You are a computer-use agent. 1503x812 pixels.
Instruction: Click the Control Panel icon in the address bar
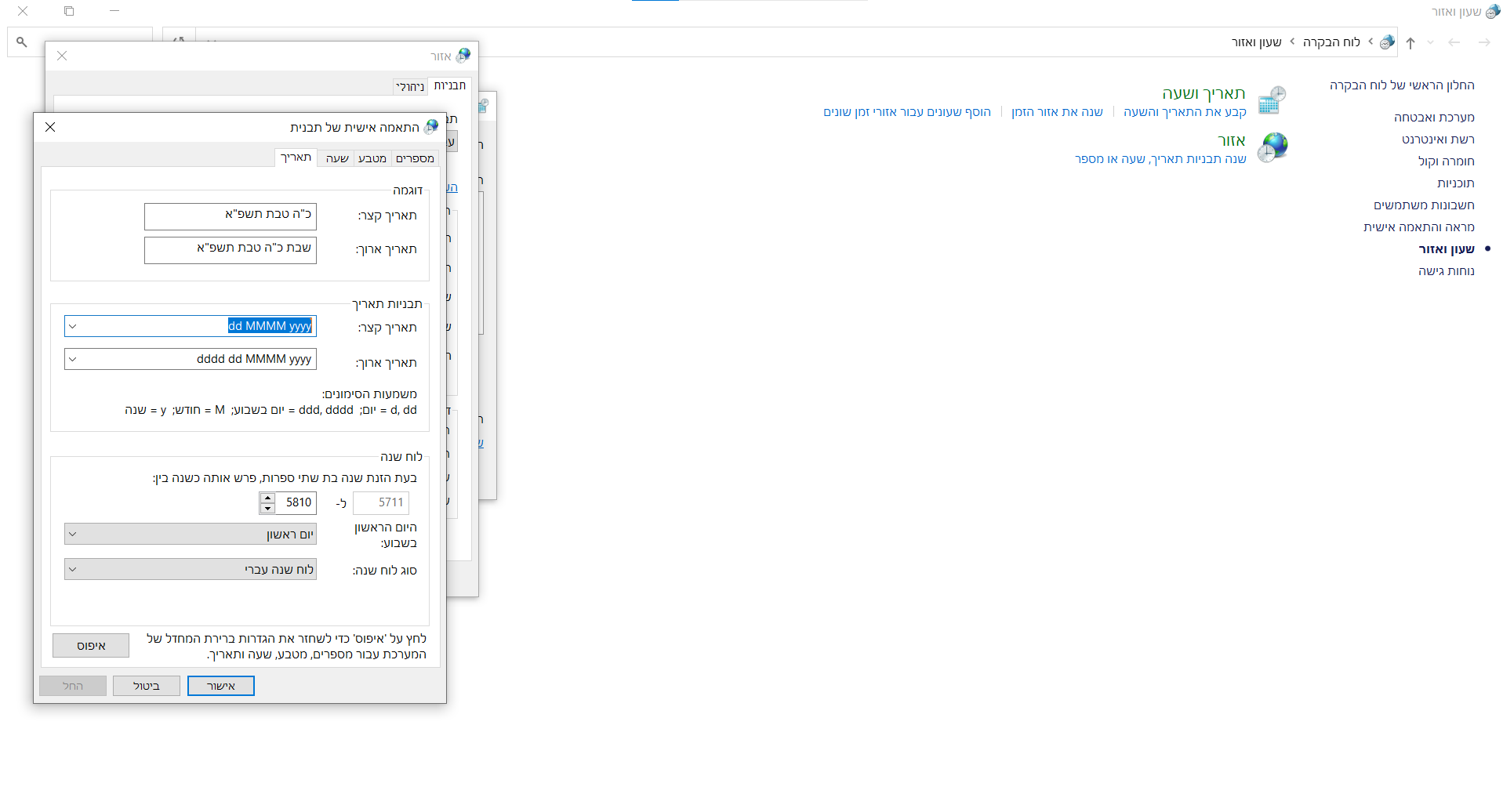(x=1387, y=42)
